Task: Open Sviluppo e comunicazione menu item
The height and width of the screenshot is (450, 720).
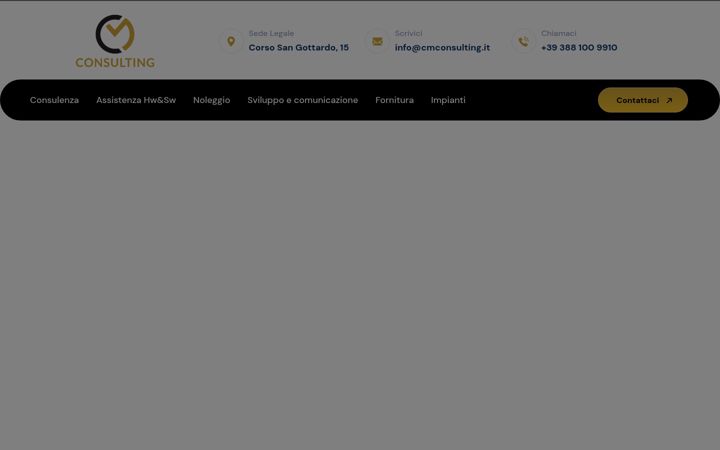Action: [x=303, y=100]
